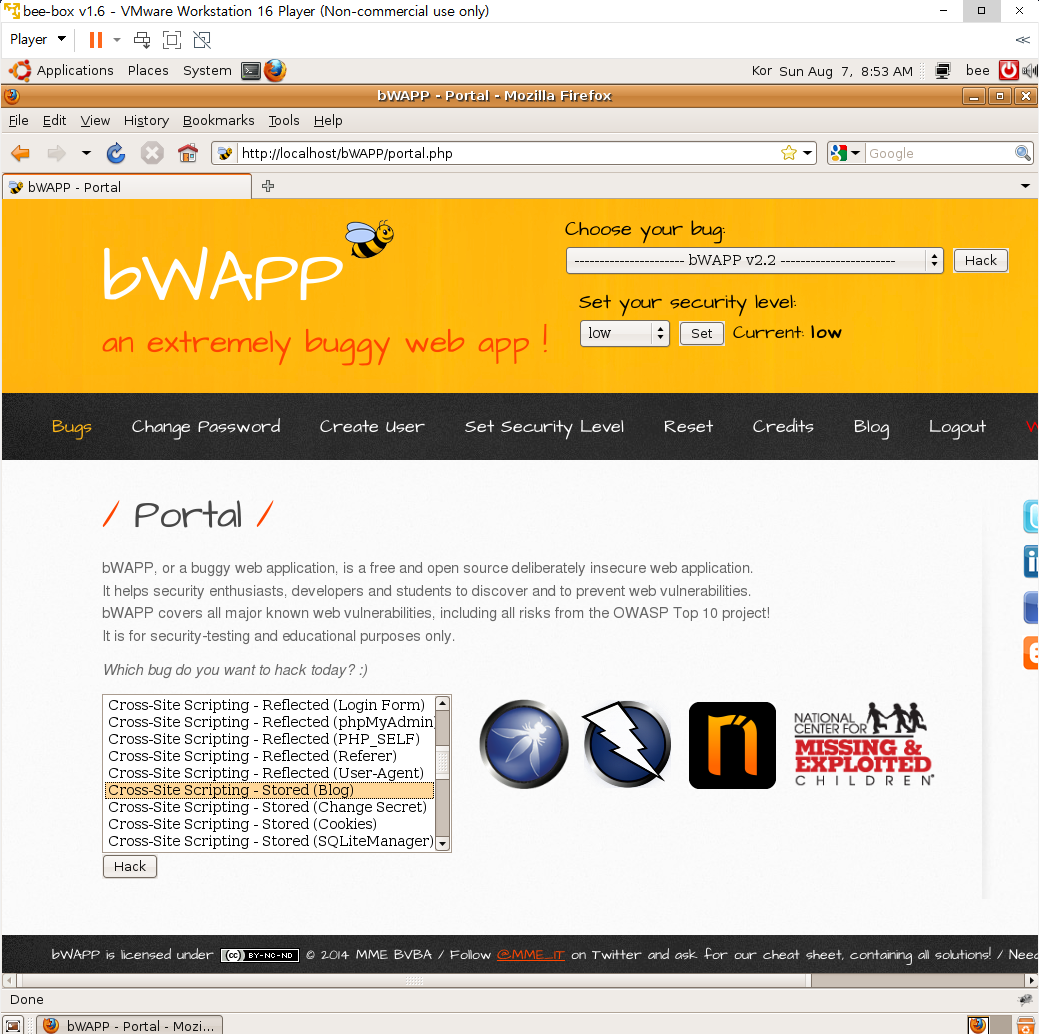The width and height of the screenshot is (1039, 1034).
Task: Open the address bar history dropdown
Action: coord(807,153)
